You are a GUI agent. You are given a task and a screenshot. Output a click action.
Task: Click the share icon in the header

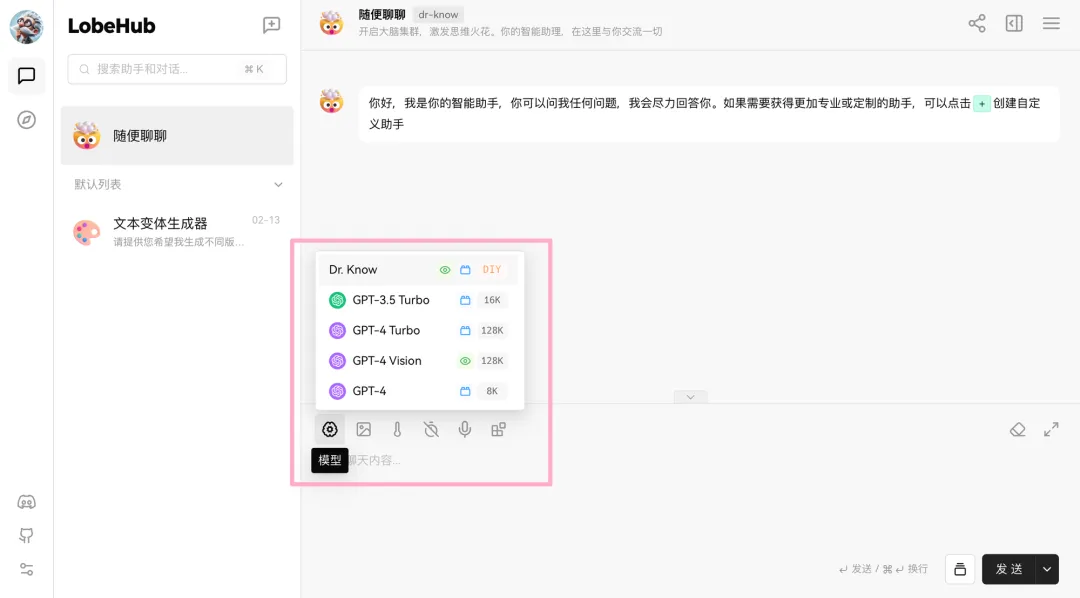[977, 23]
